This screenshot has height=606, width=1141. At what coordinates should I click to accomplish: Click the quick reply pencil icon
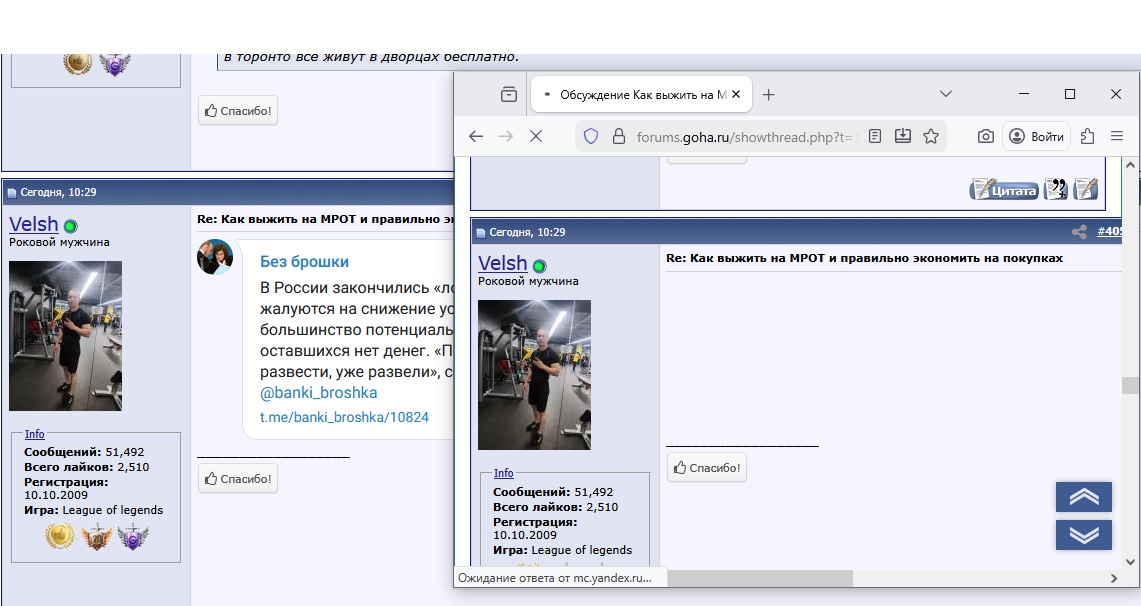(1085, 189)
